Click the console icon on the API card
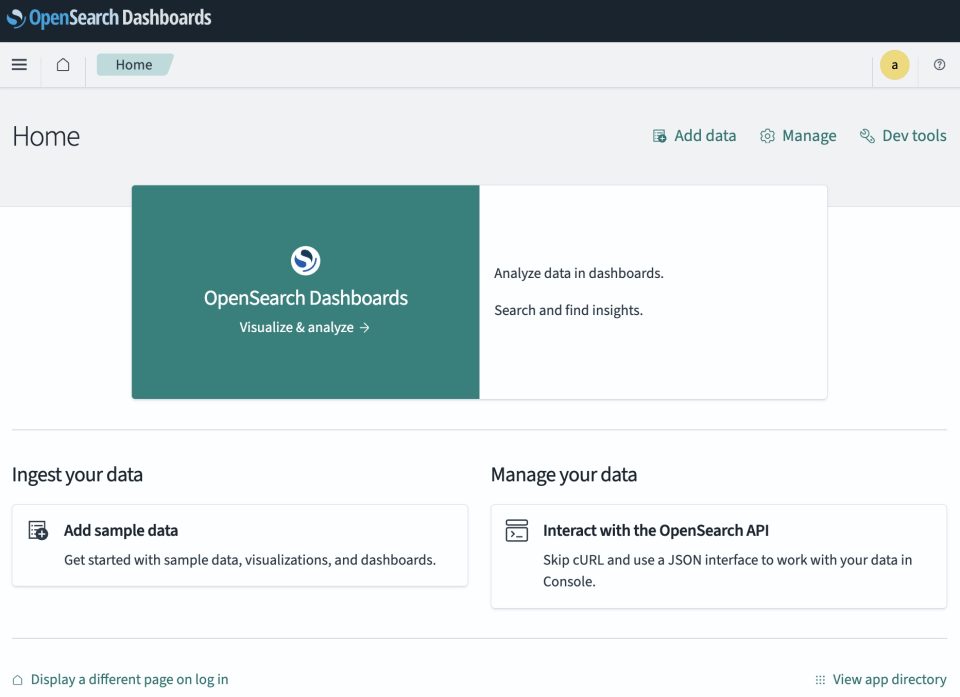Screen dimensions: 960x697 (516, 531)
